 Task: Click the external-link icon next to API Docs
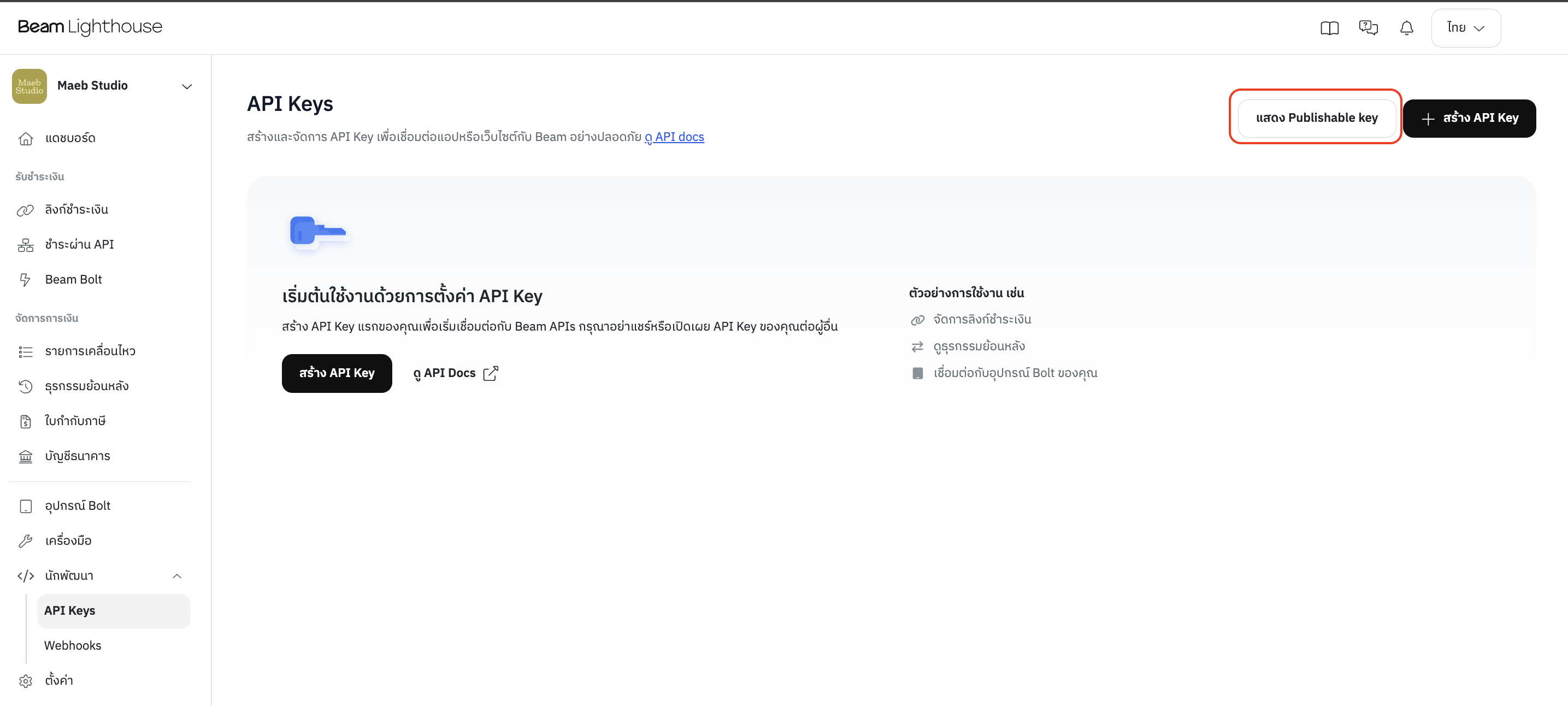[491, 373]
